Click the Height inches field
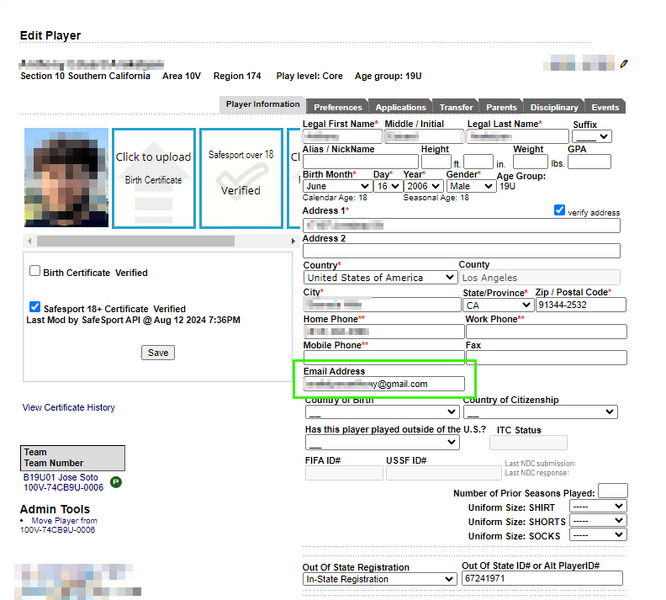 click(478, 162)
